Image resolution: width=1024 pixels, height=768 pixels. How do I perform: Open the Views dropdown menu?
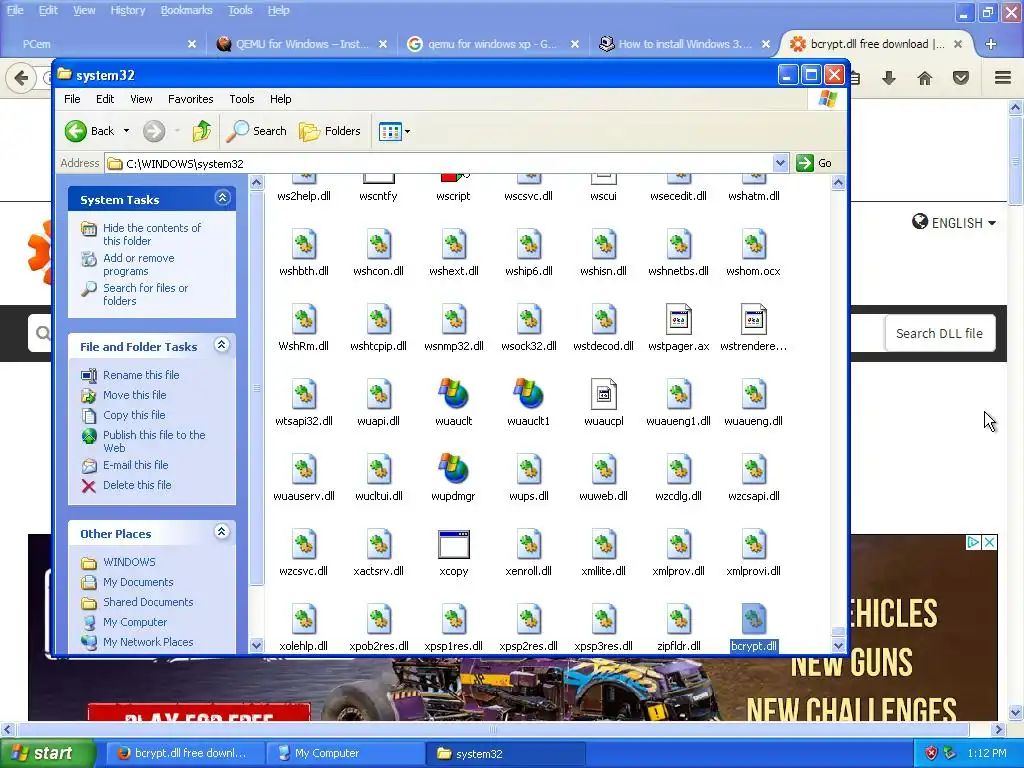click(394, 131)
